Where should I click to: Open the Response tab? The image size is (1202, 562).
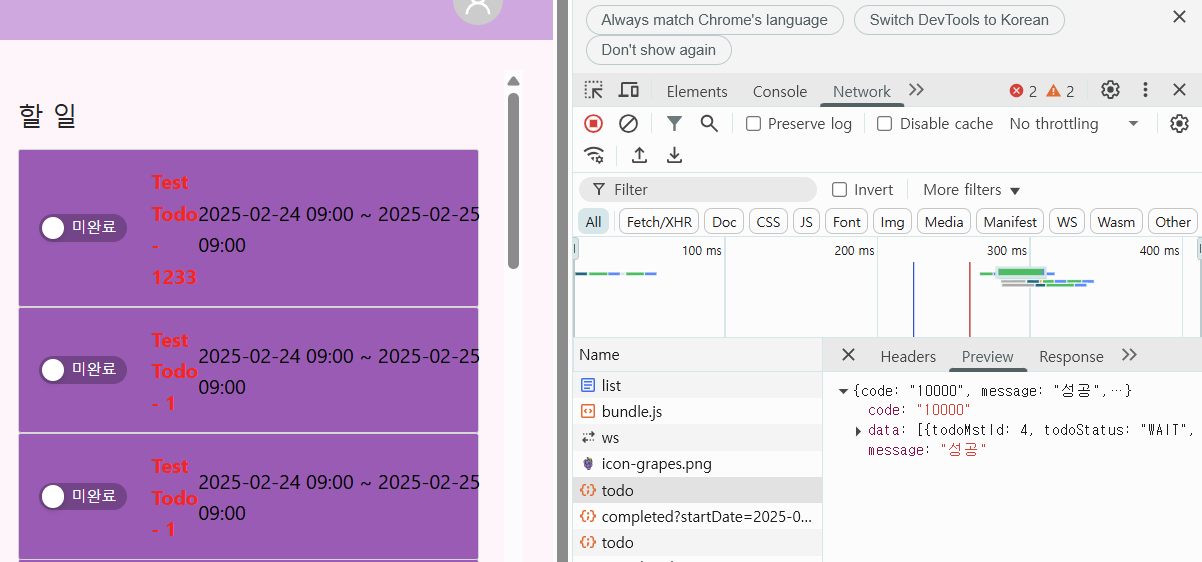(x=1071, y=356)
